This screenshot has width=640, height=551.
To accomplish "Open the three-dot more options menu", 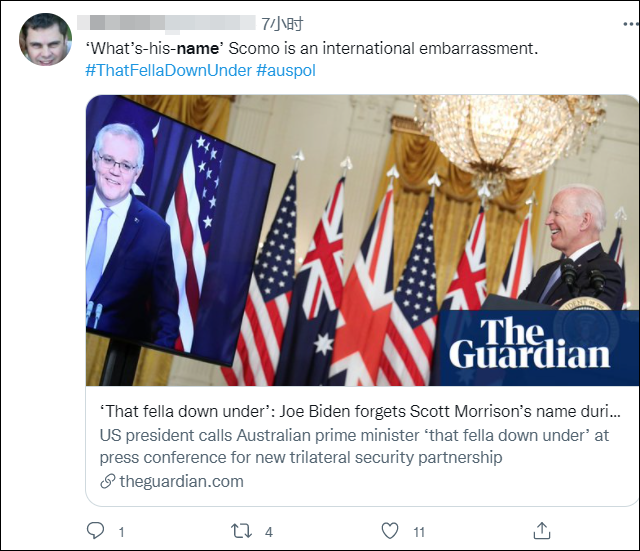I will [x=631, y=24].
